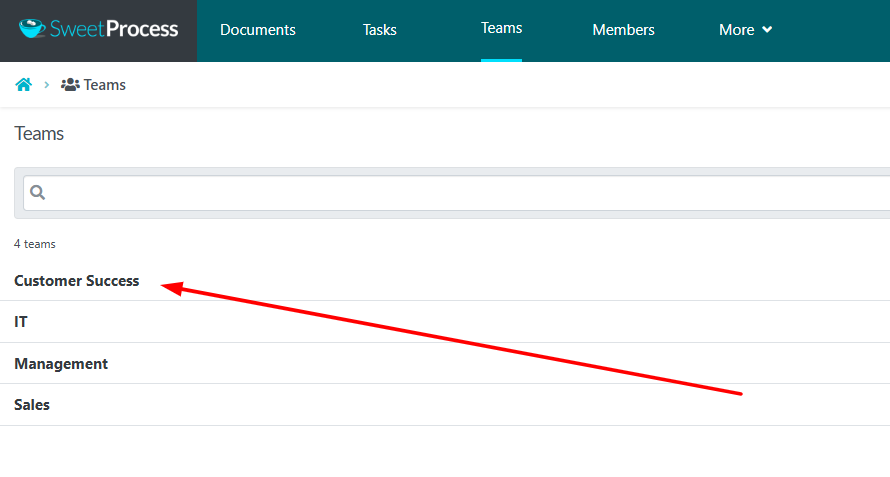This screenshot has height=477, width=890.
Task: Select the Management team
Action: 61,364
